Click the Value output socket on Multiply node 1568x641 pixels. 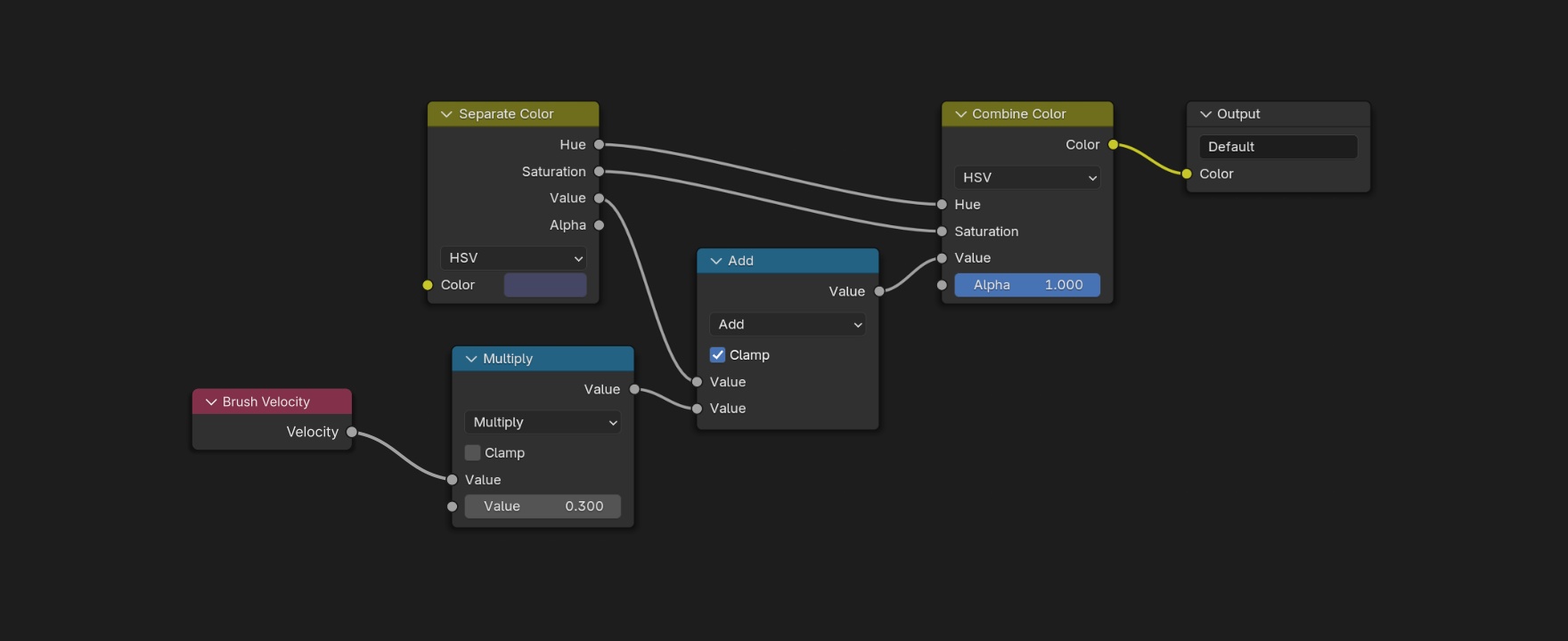634,389
